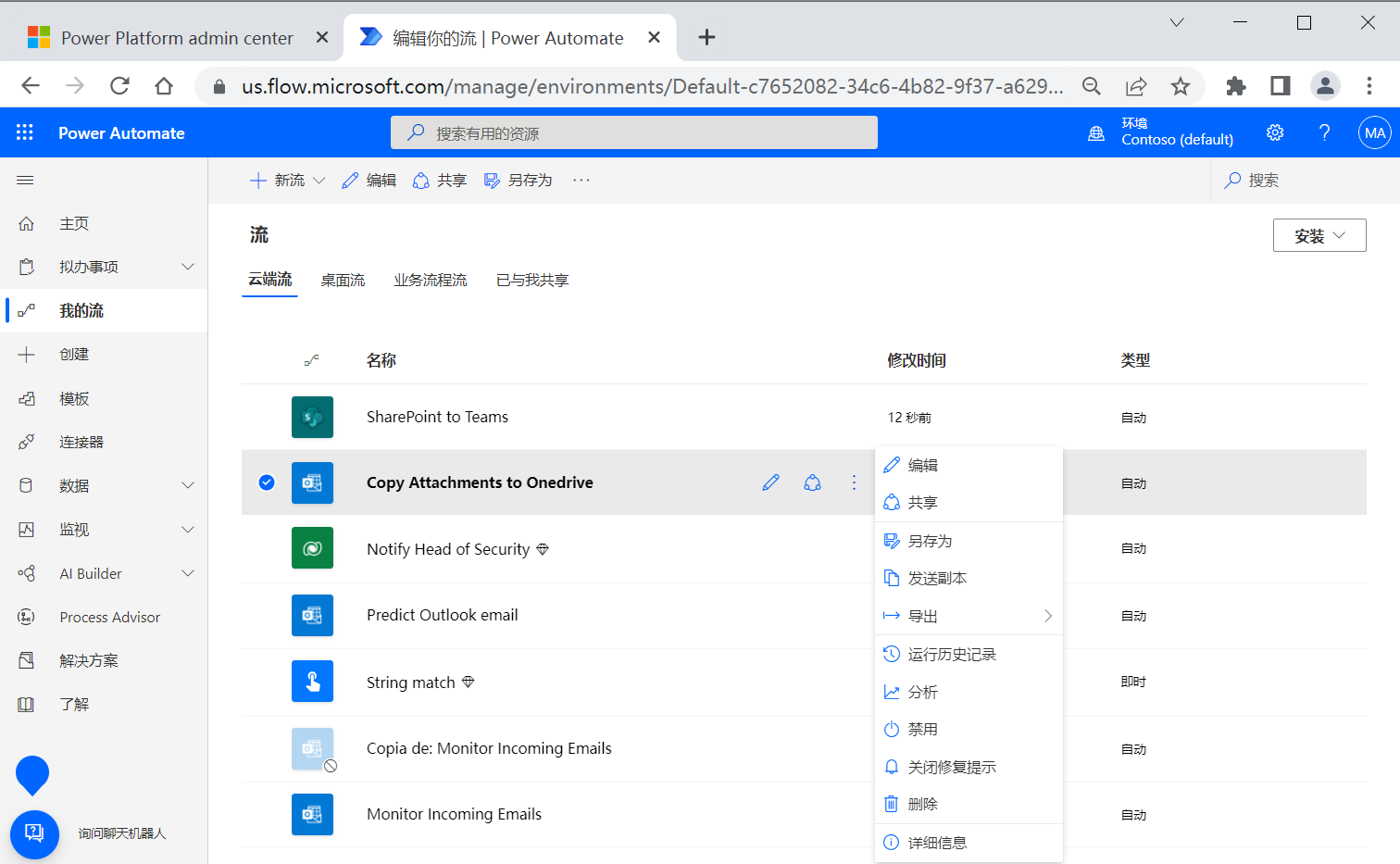Click the Monitor Incoming Emails flow icon
Viewport: 1400px width, 864px height.
click(312, 814)
